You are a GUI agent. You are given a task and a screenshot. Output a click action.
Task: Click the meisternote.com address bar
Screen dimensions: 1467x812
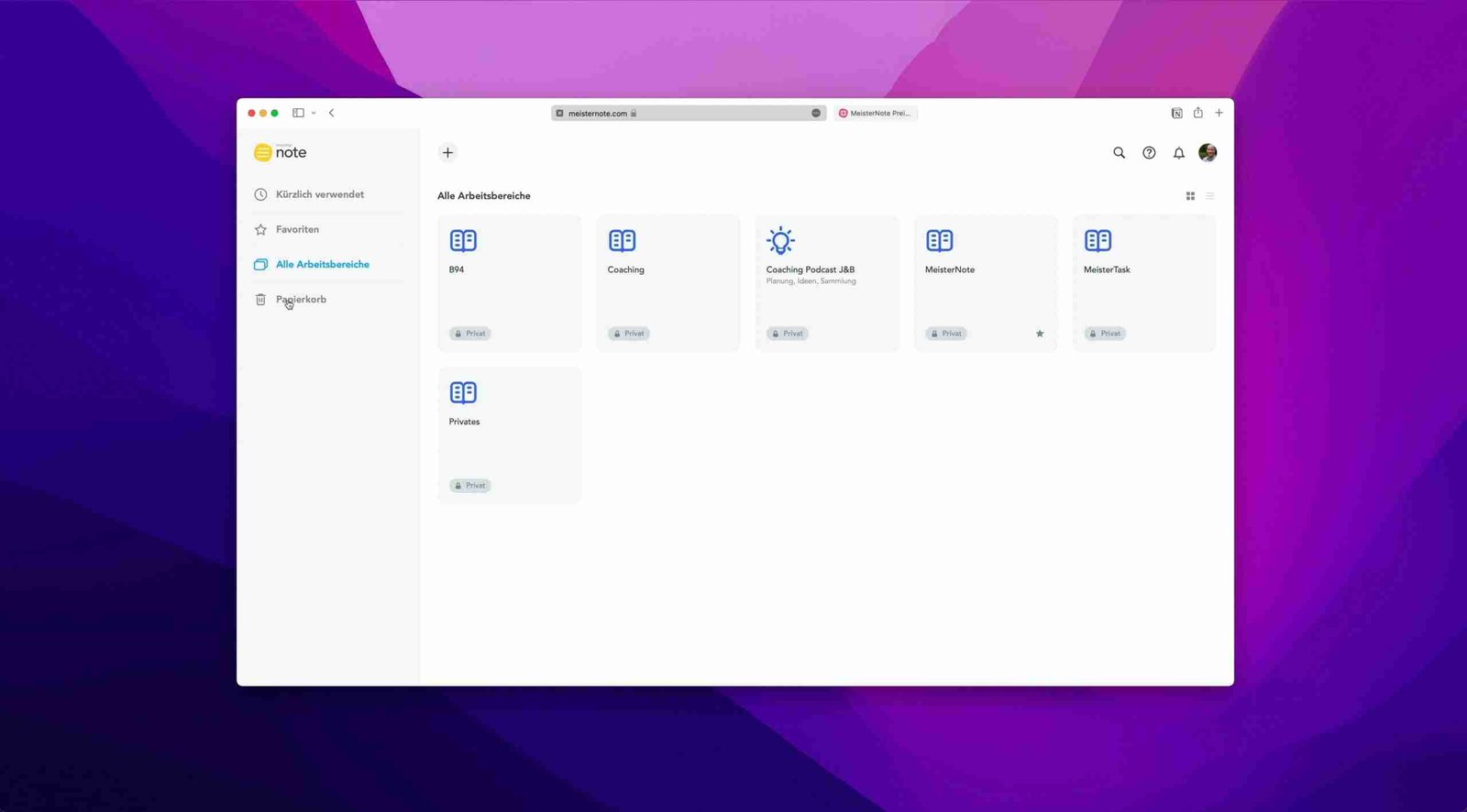(688, 113)
